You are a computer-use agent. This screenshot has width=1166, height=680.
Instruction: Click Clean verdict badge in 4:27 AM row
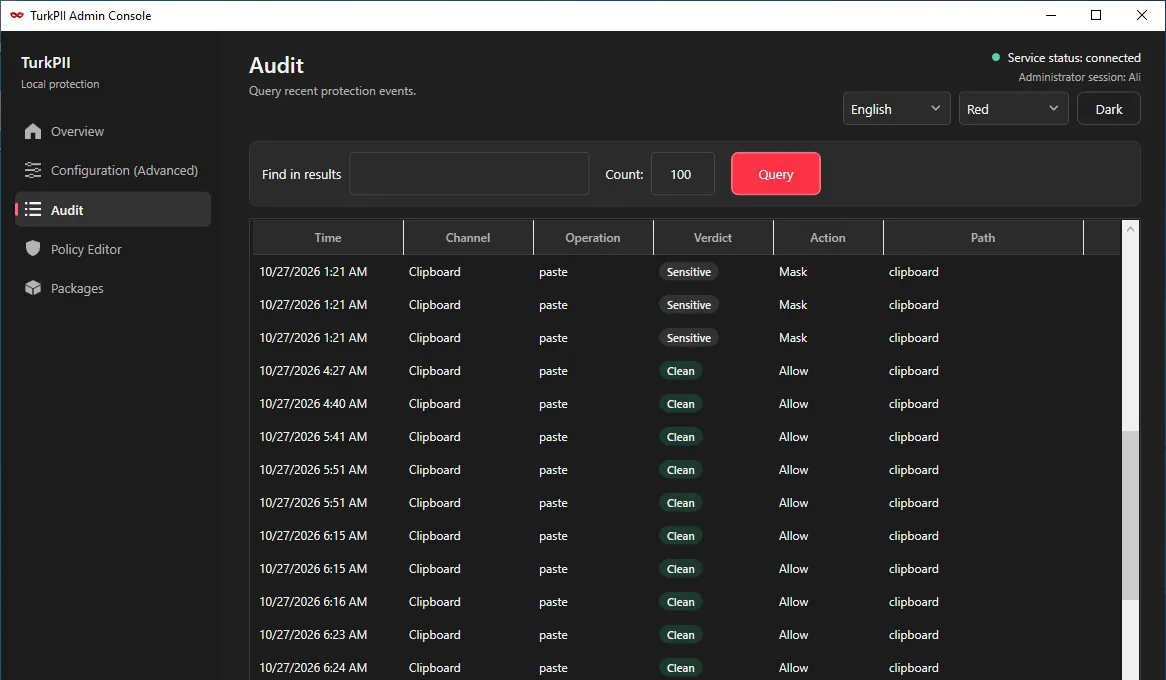pyautogui.click(x=680, y=371)
